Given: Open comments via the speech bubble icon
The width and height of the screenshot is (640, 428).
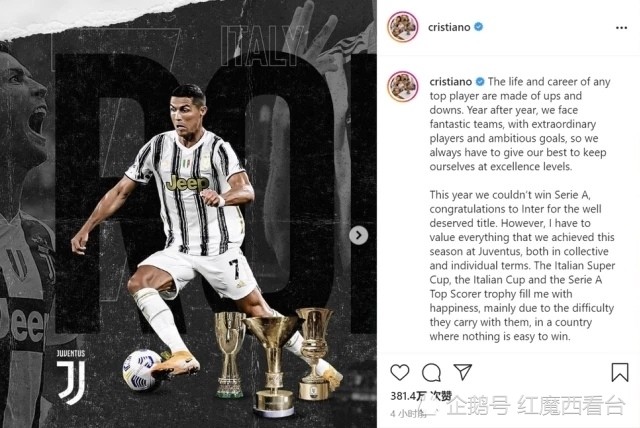Looking at the screenshot, I should coord(431,373).
